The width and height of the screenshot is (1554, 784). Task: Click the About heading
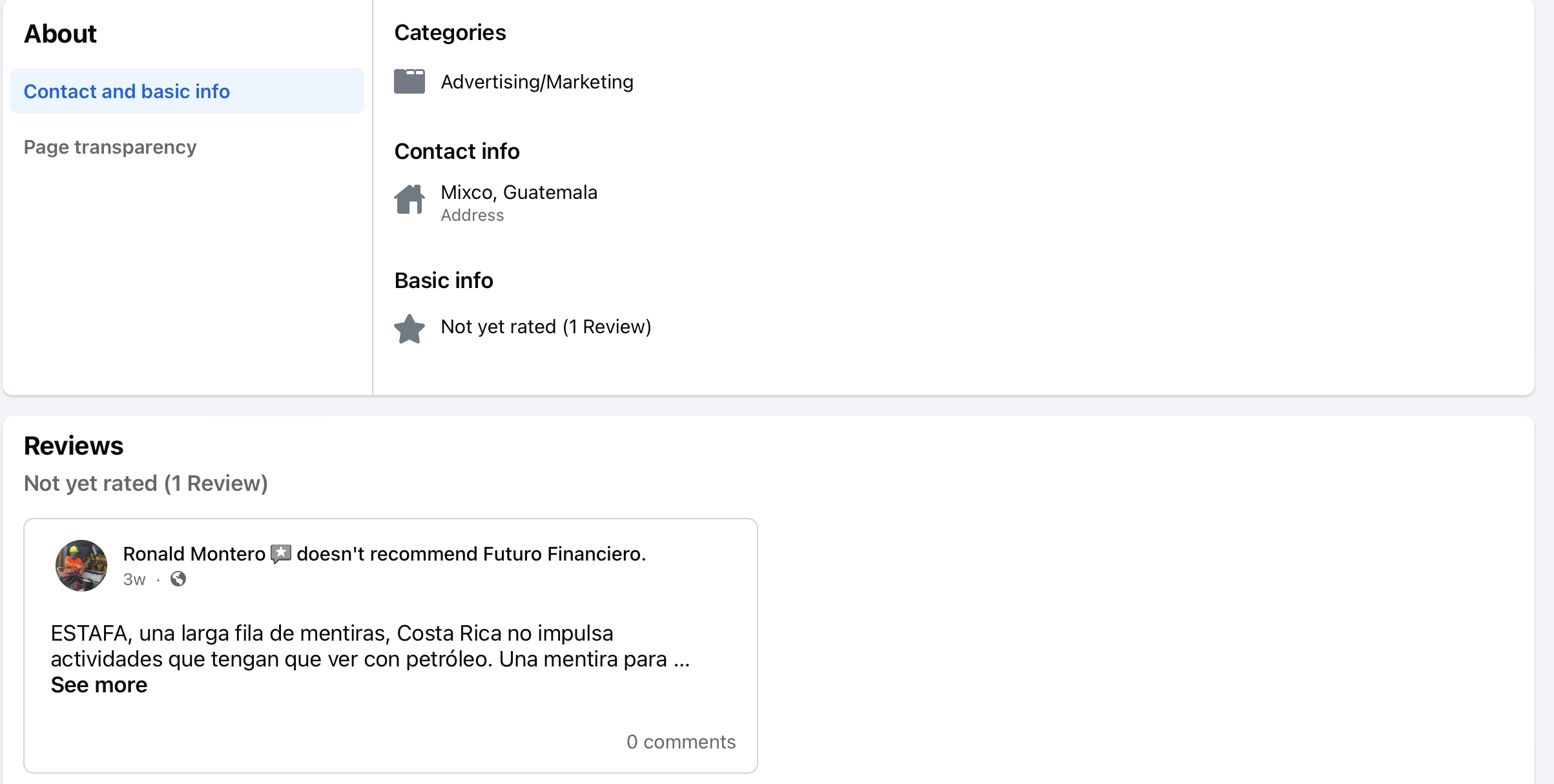pos(60,34)
